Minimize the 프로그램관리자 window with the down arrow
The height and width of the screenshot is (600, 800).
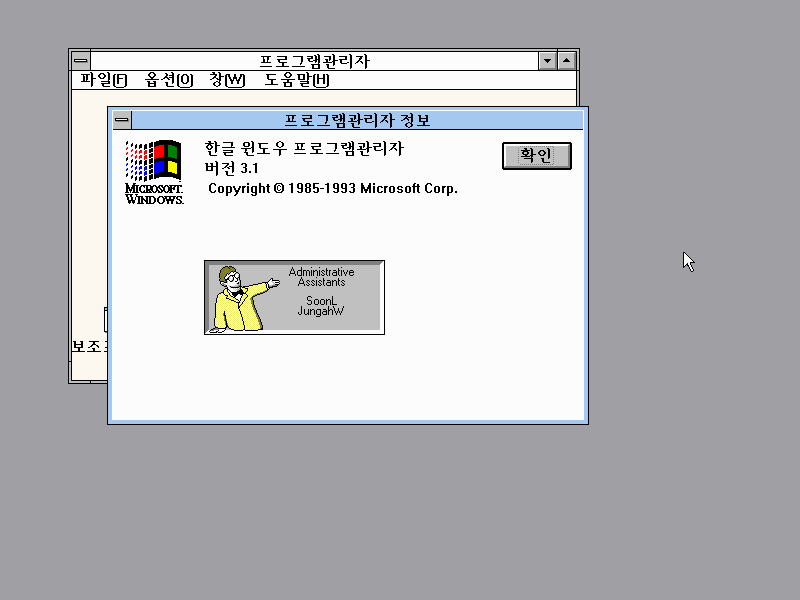[x=547, y=61]
